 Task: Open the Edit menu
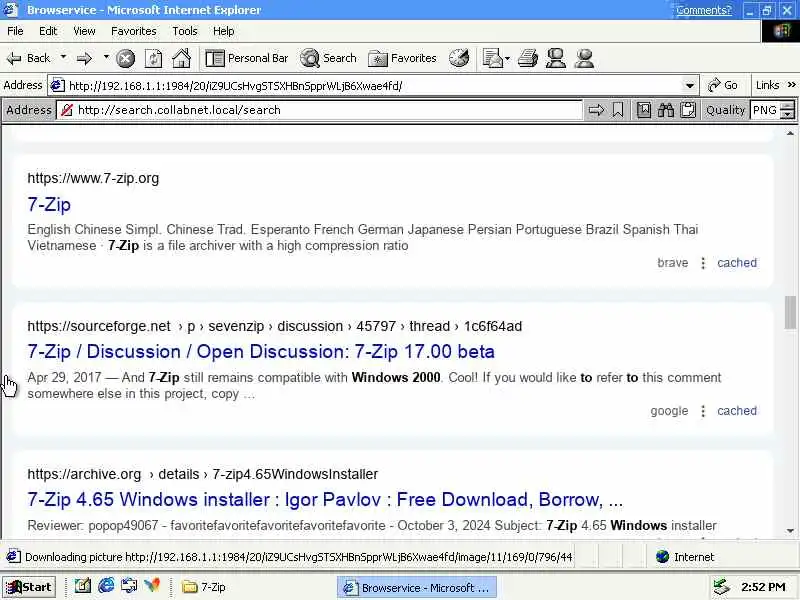[48, 31]
